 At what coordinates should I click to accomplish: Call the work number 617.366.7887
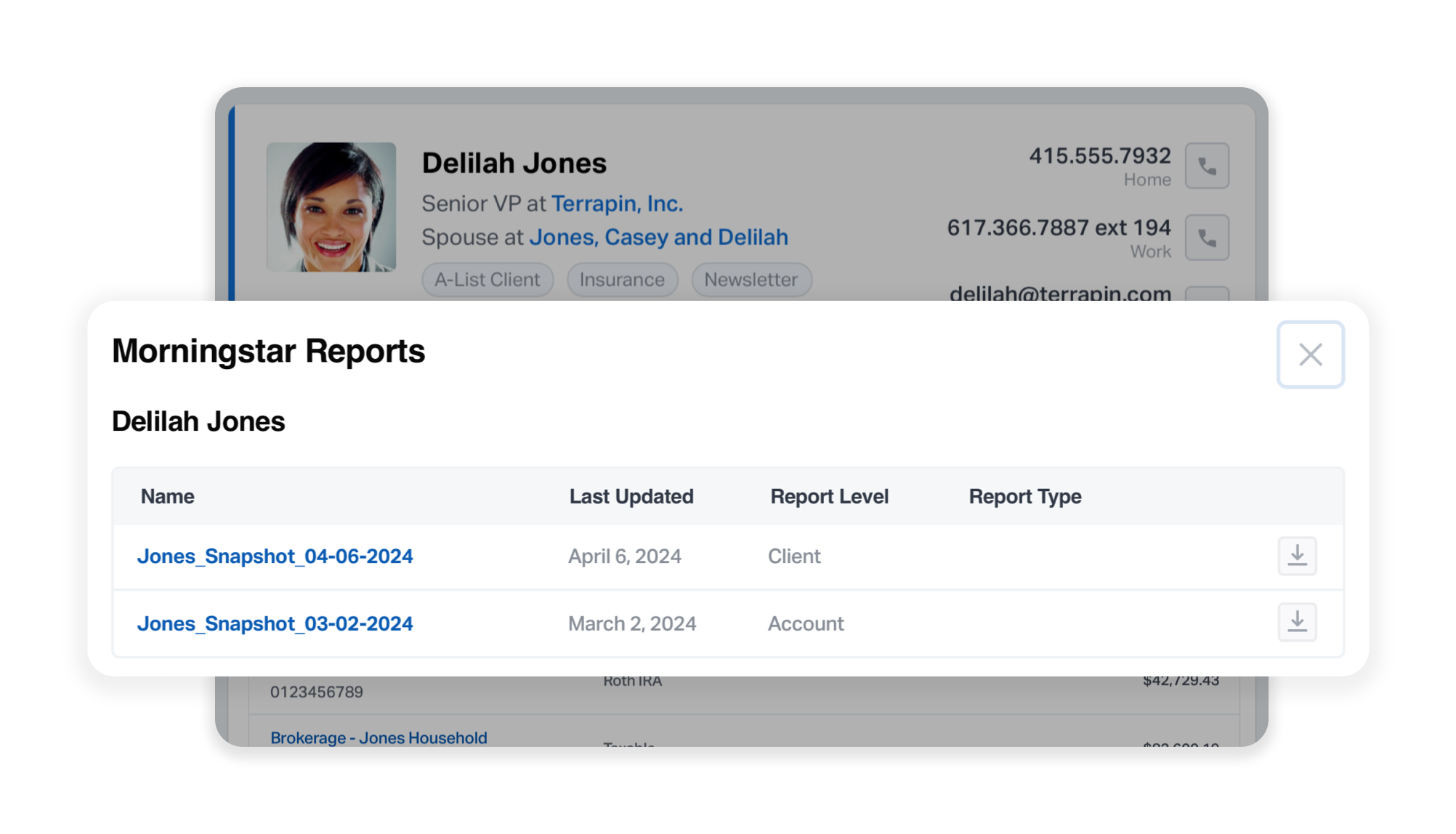[1207, 238]
